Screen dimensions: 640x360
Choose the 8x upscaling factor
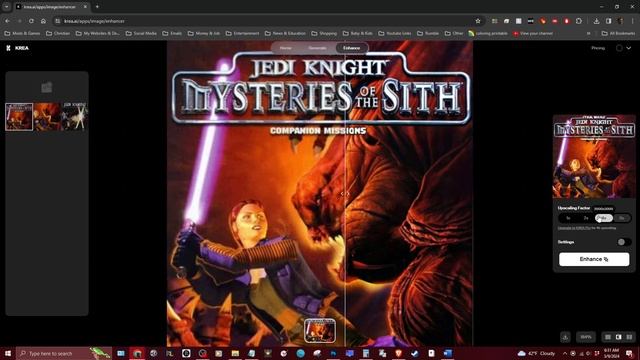click(x=622, y=218)
